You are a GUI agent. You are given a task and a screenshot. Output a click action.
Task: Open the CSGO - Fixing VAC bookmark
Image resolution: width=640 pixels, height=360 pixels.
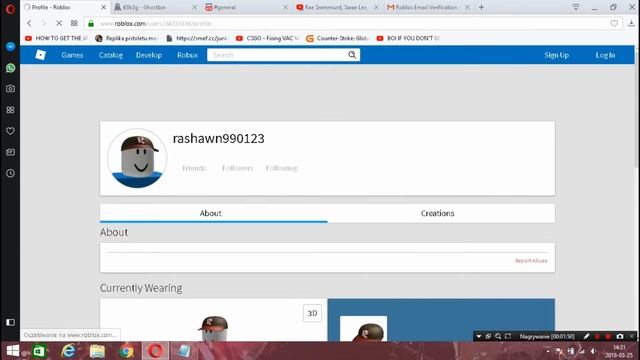(x=267, y=38)
